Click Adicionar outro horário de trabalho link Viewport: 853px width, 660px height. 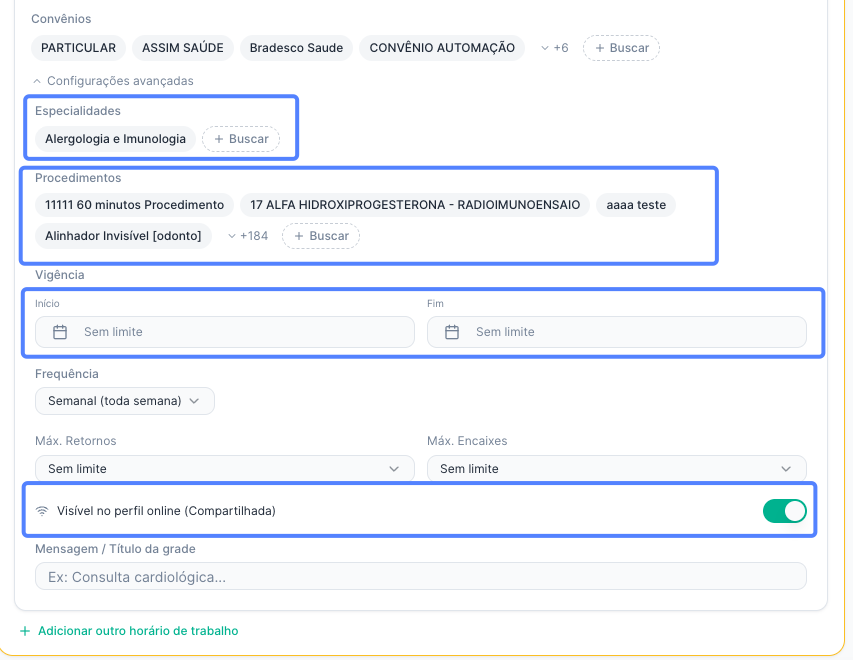pyautogui.click(x=138, y=631)
